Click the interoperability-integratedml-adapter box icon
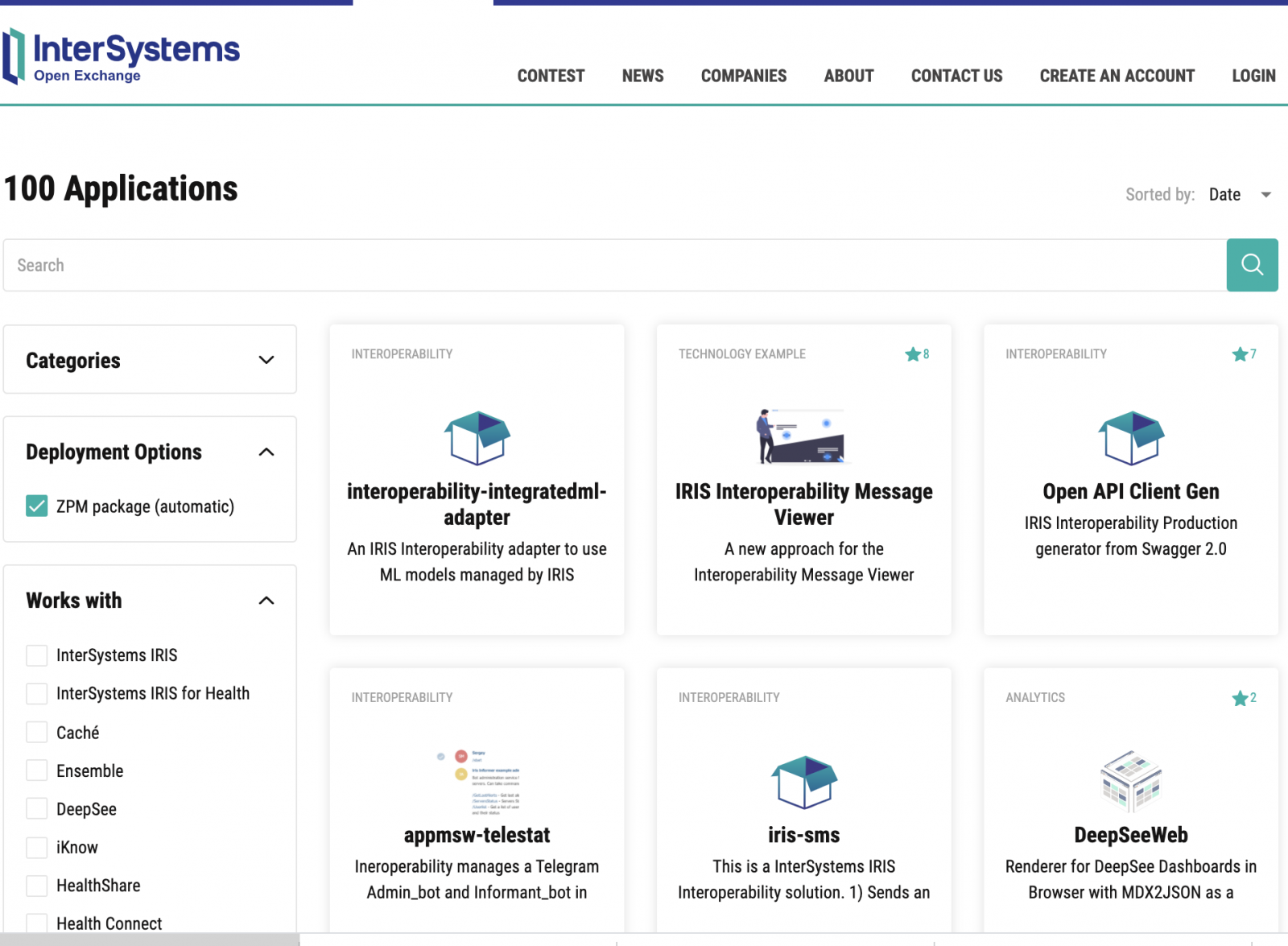1288x946 pixels. (x=477, y=438)
